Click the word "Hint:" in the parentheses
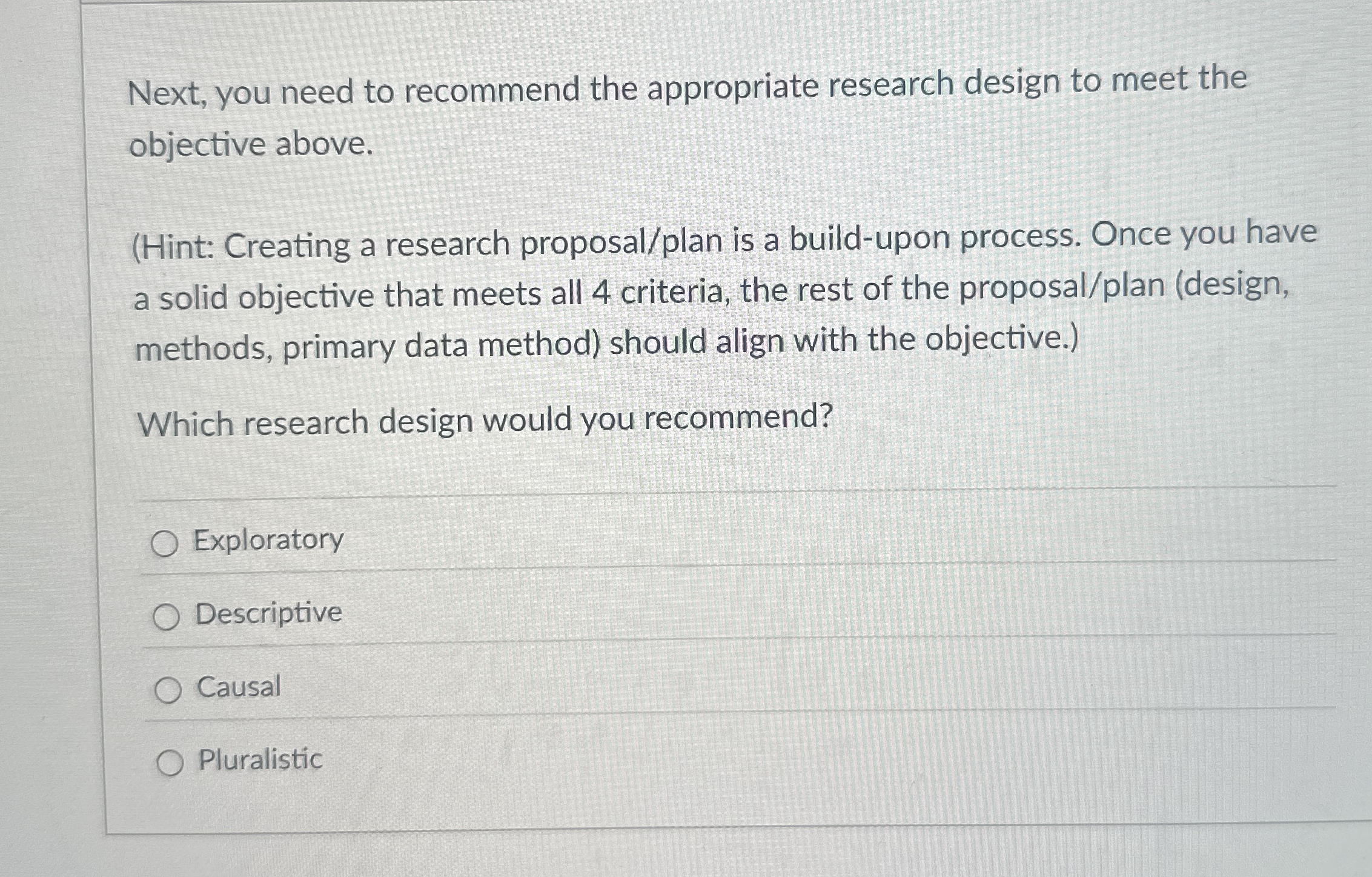Image resolution: width=1372 pixels, height=877 pixels. click(x=174, y=247)
